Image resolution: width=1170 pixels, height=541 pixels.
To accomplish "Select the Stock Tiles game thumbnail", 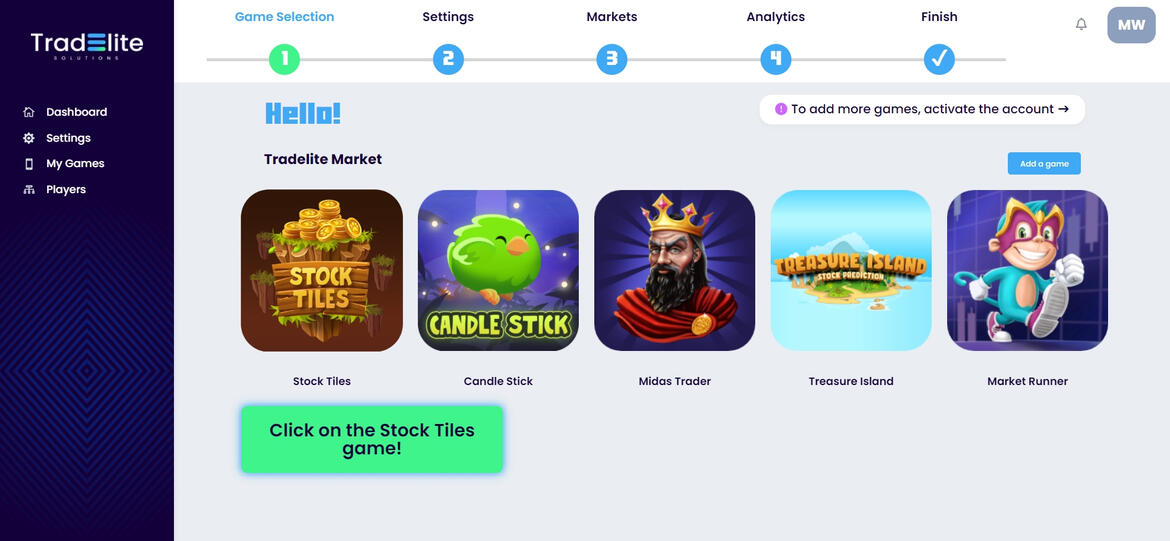I will point(322,270).
